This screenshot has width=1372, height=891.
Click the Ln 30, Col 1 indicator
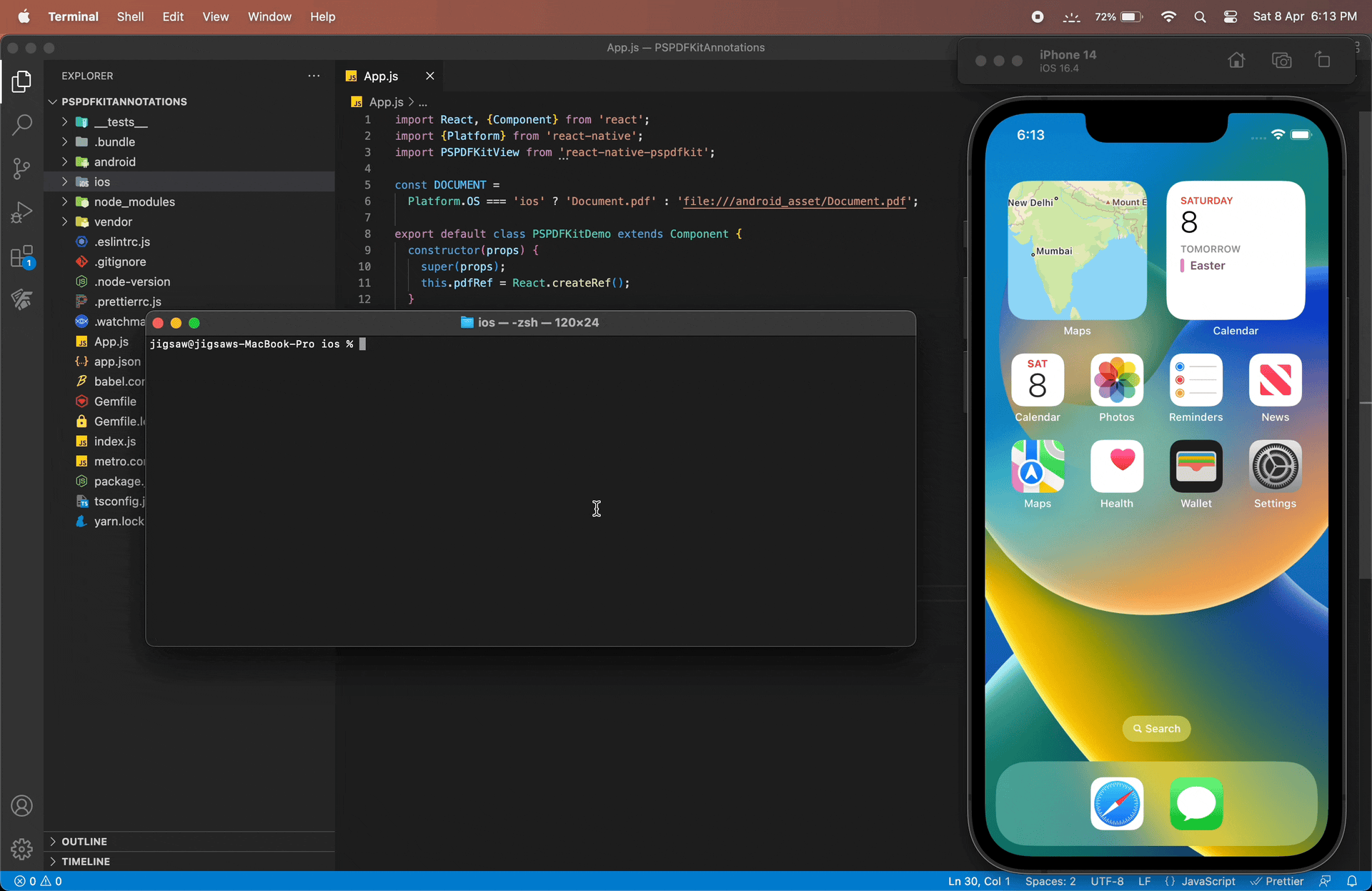[978, 881]
